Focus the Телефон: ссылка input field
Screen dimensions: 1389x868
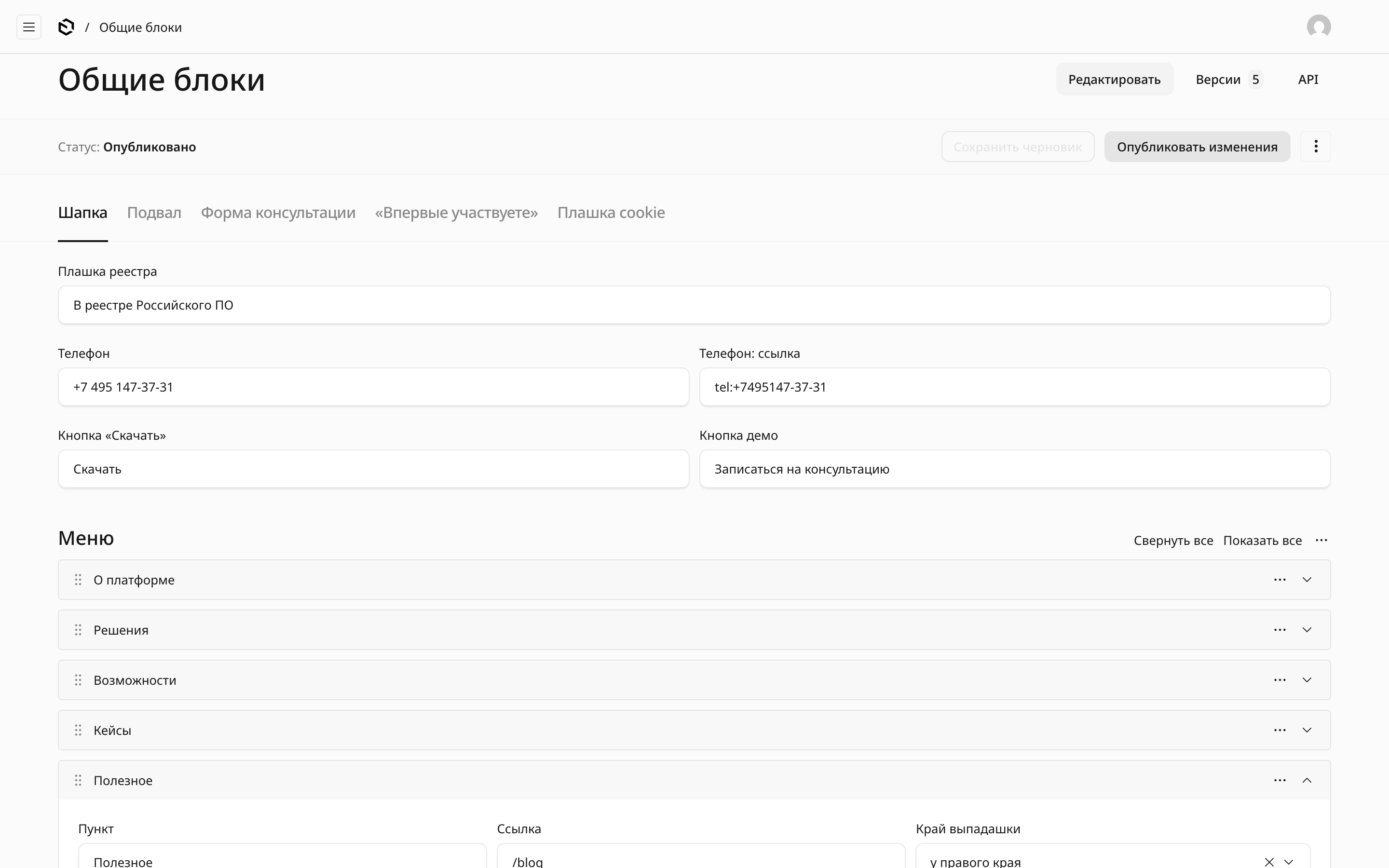point(1014,387)
